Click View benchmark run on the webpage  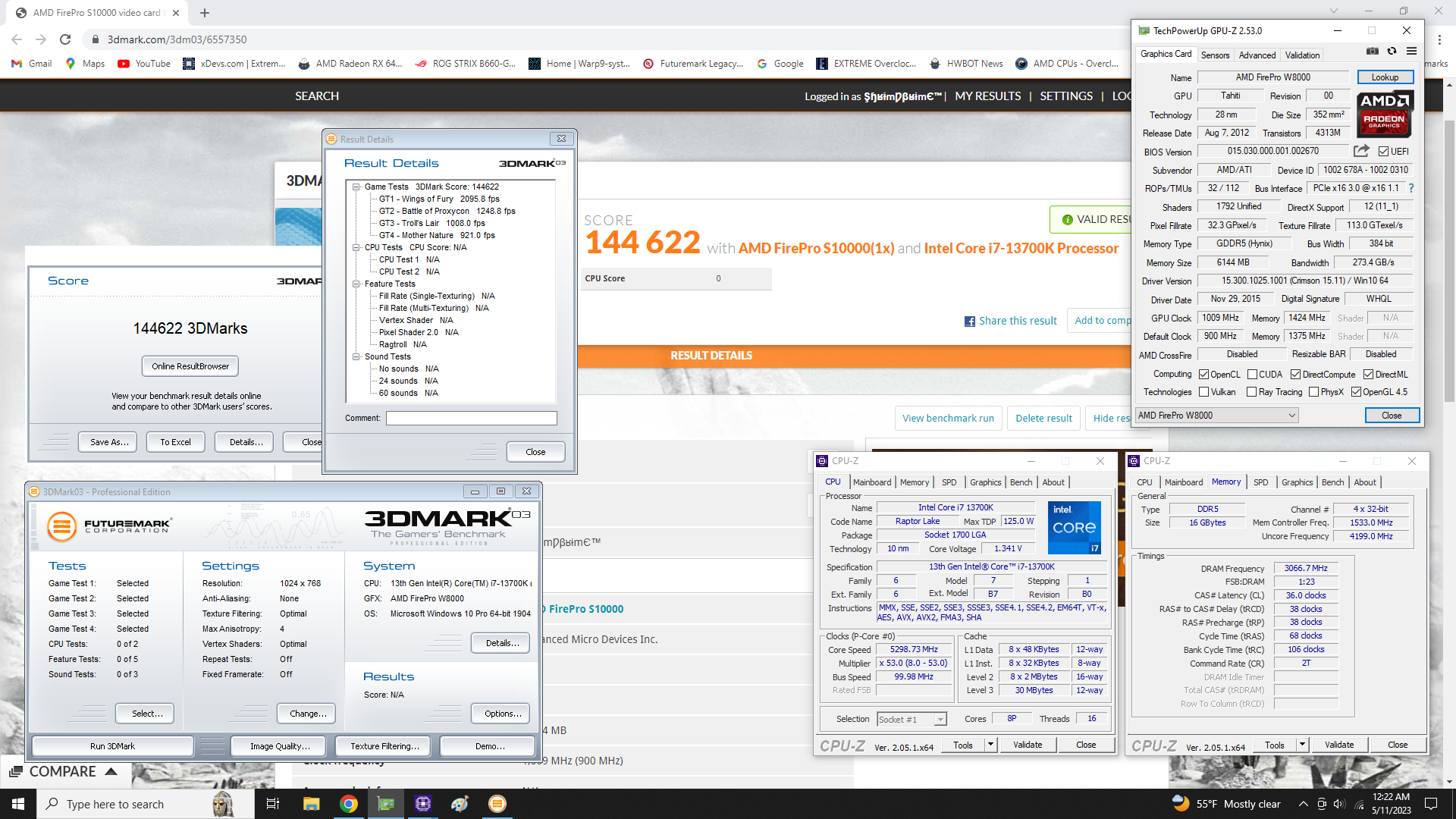[948, 418]
